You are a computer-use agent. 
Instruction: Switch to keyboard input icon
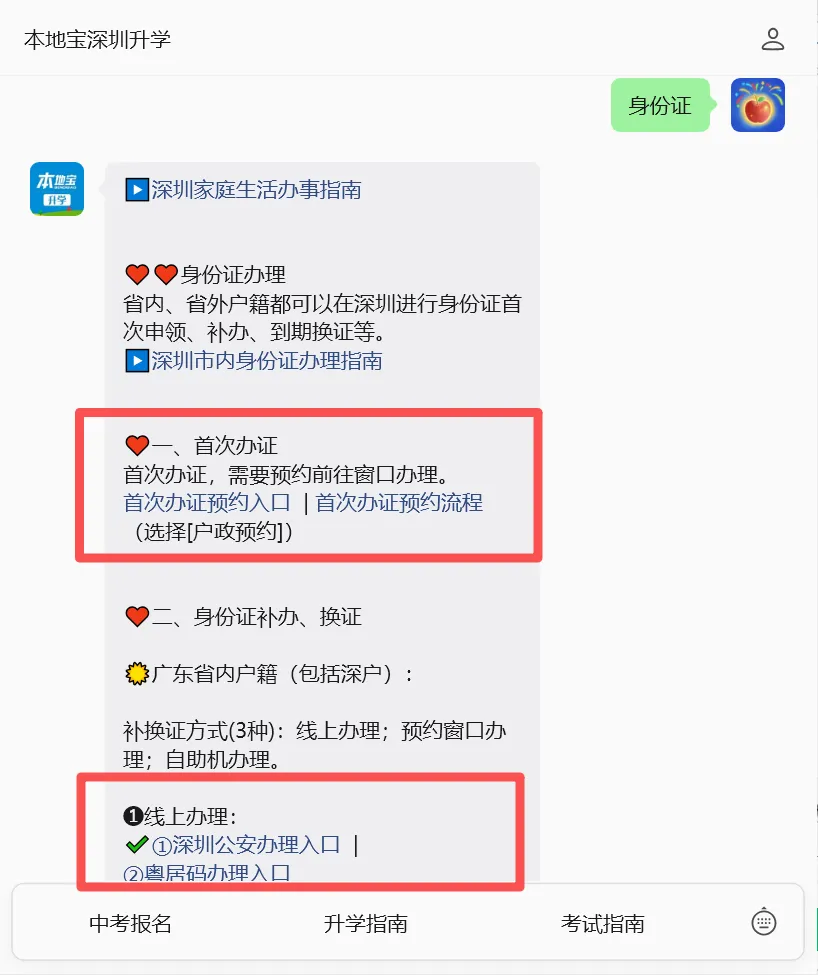[763, 922]
